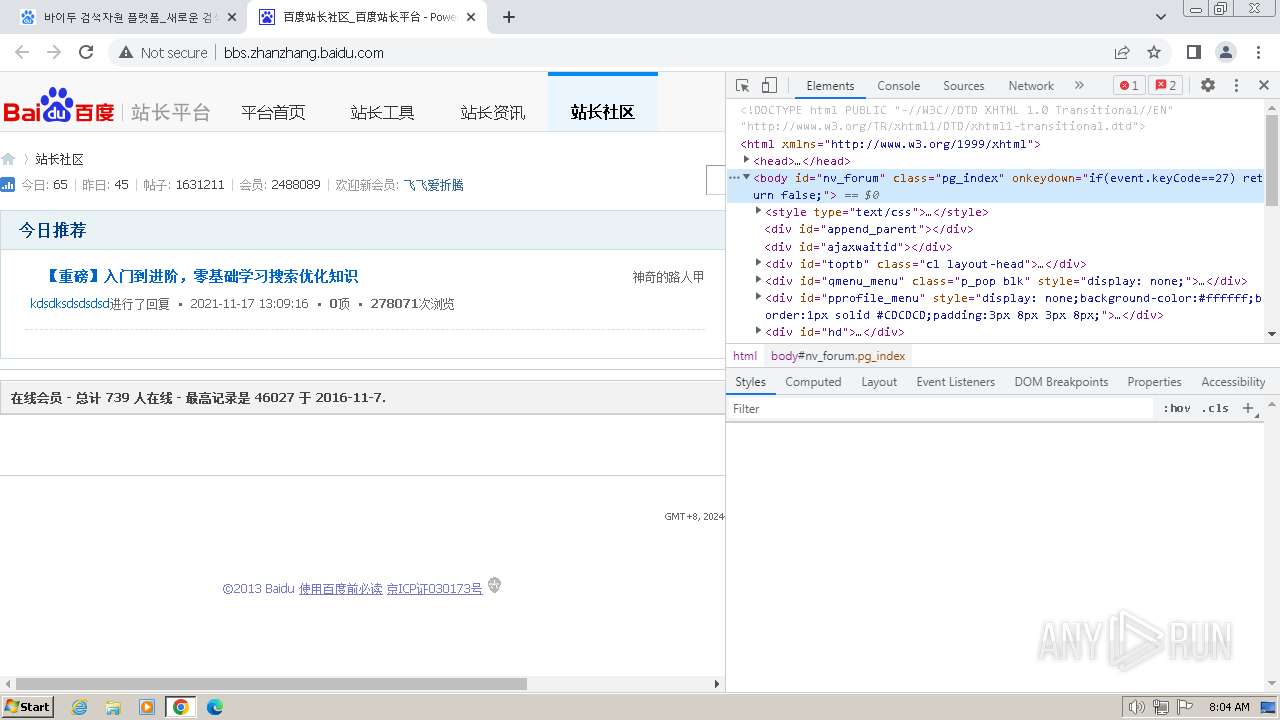Collapse the body nv_forum node
This screenshot has height=720, width=1280.
[x=747, y=177]
